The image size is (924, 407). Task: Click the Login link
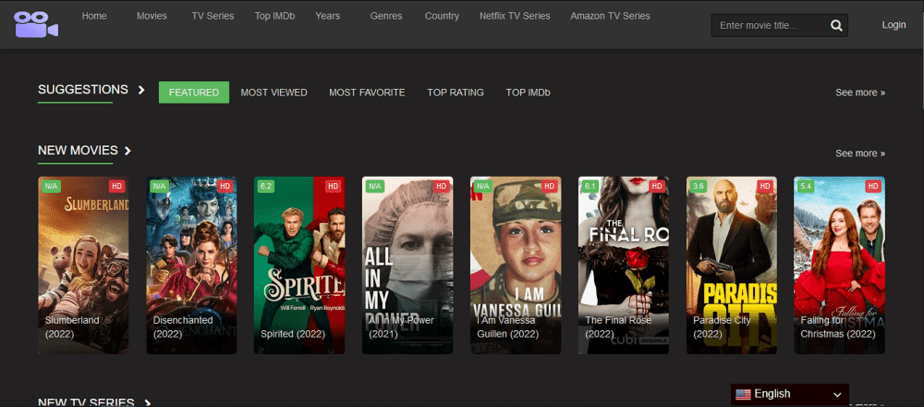[894, 25]
